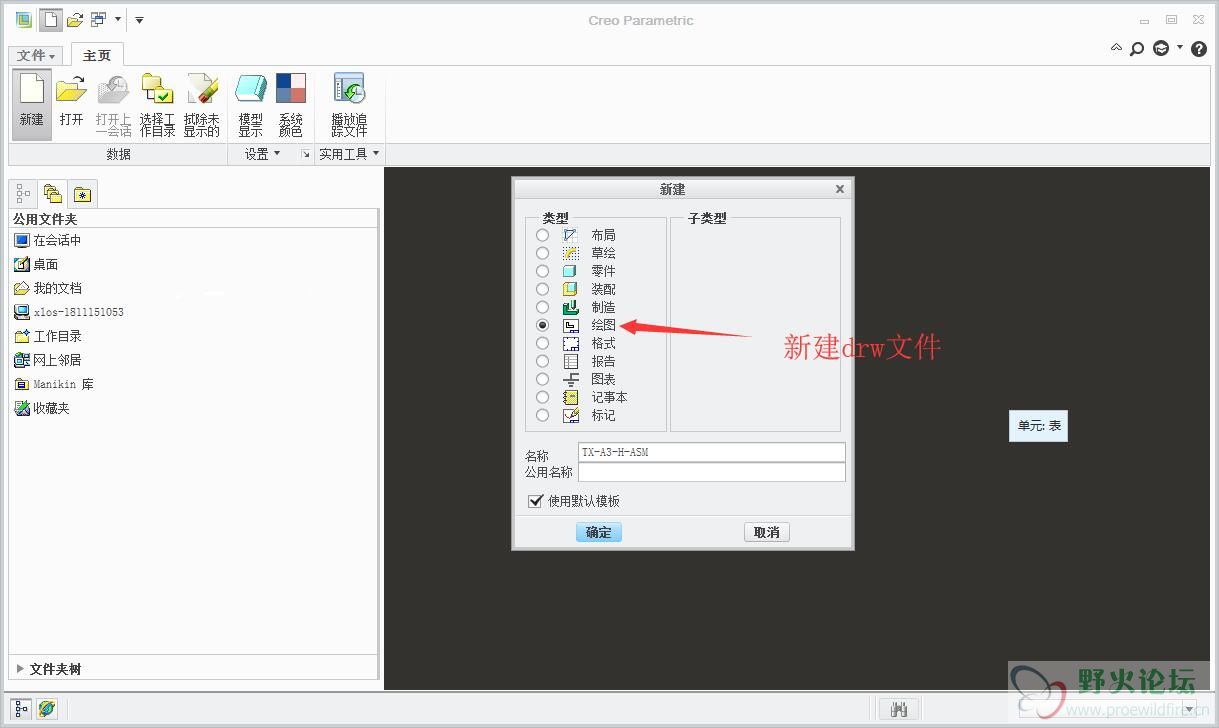Click the quick-access windows switch icon
The image size is (1219, 728).
[98, 20]
